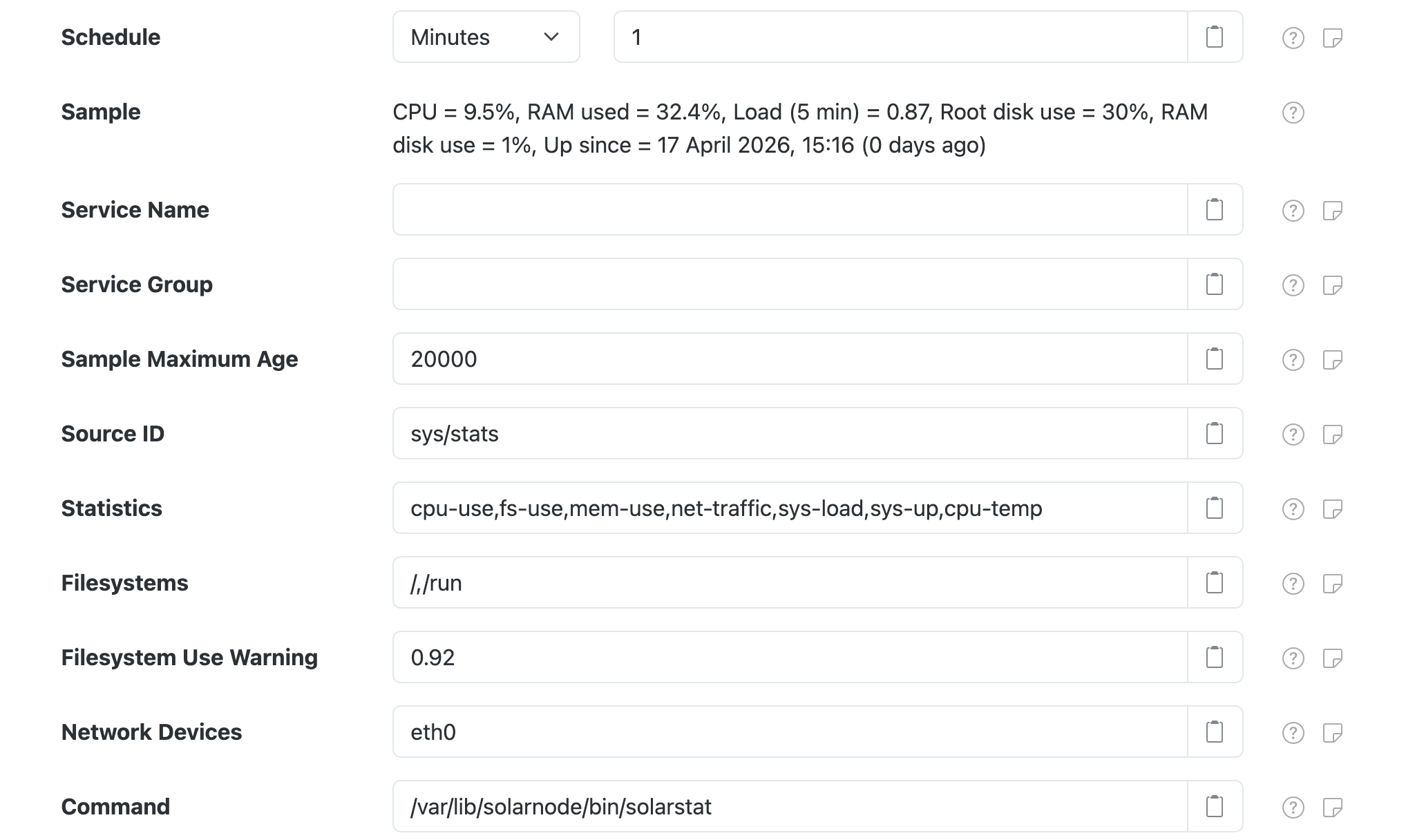This screenshot has width=1415, height=840.
Task: Add a note to the Command setting
Action: pos(1333,806)
